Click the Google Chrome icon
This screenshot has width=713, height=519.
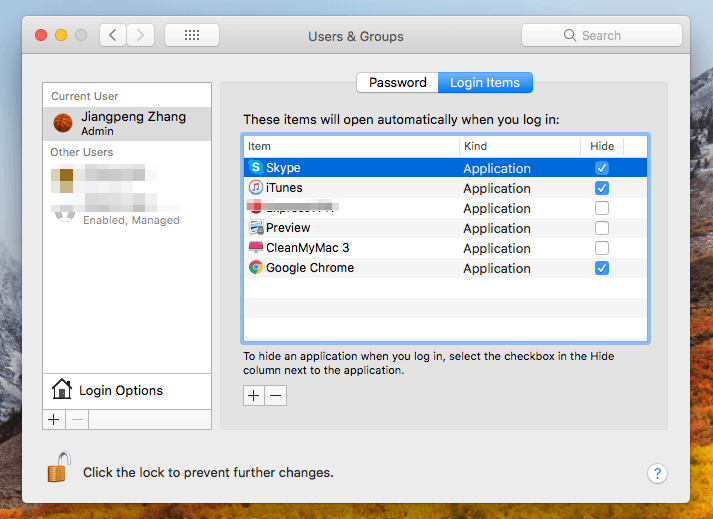coord(256,268)
